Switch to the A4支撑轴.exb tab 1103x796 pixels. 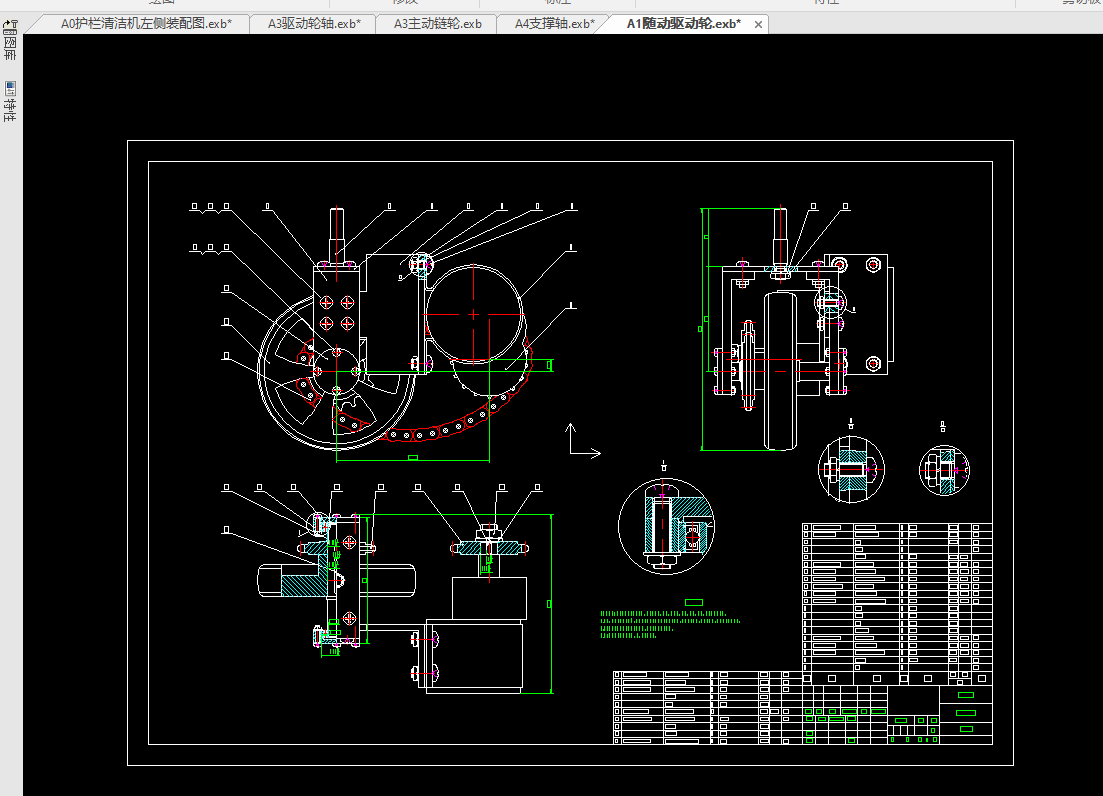[554, 24]
